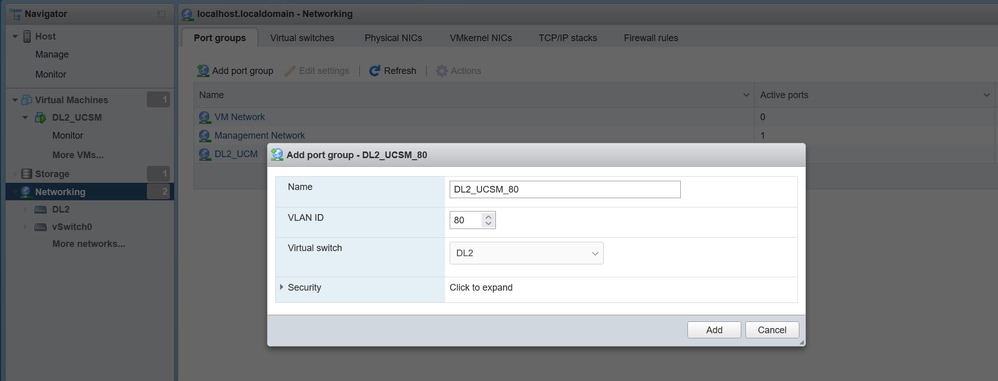Expand the Security section

pos(281,287)
